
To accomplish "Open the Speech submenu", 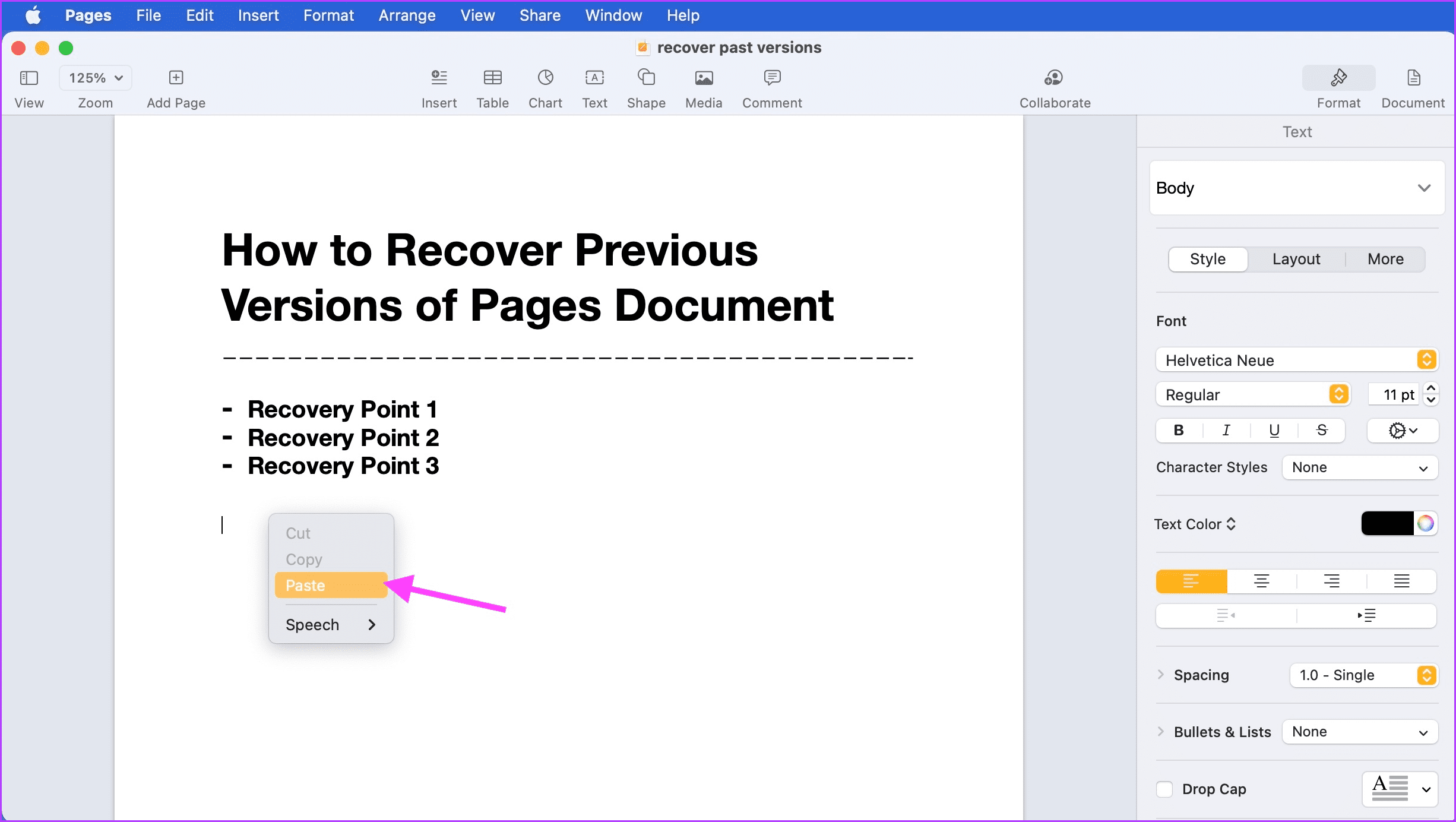I will click(331, 625).
